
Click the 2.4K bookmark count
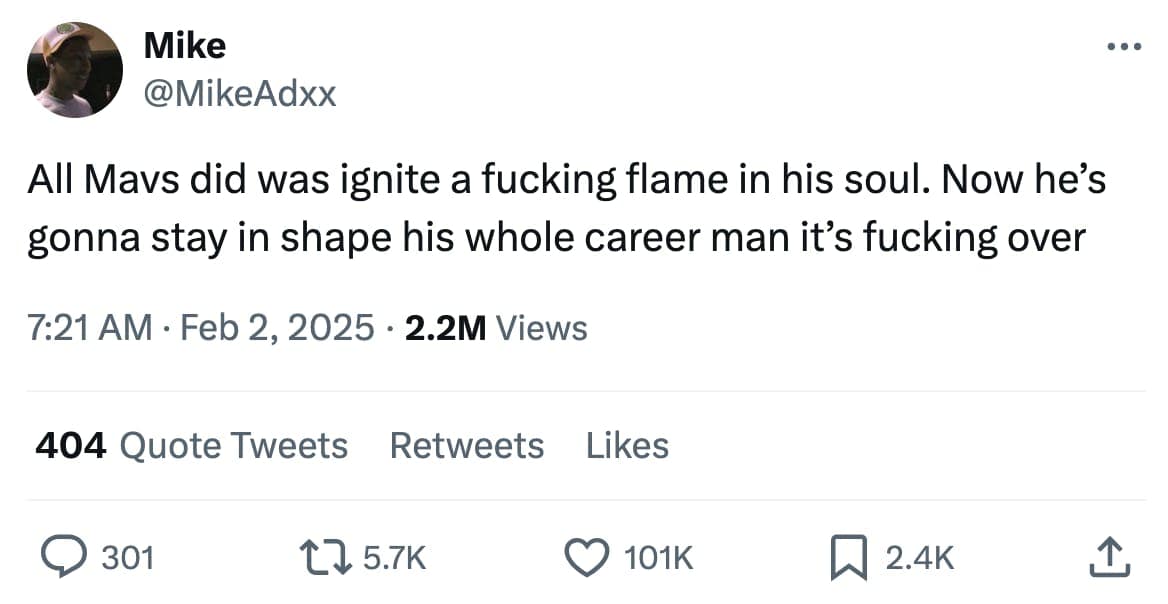917,558
